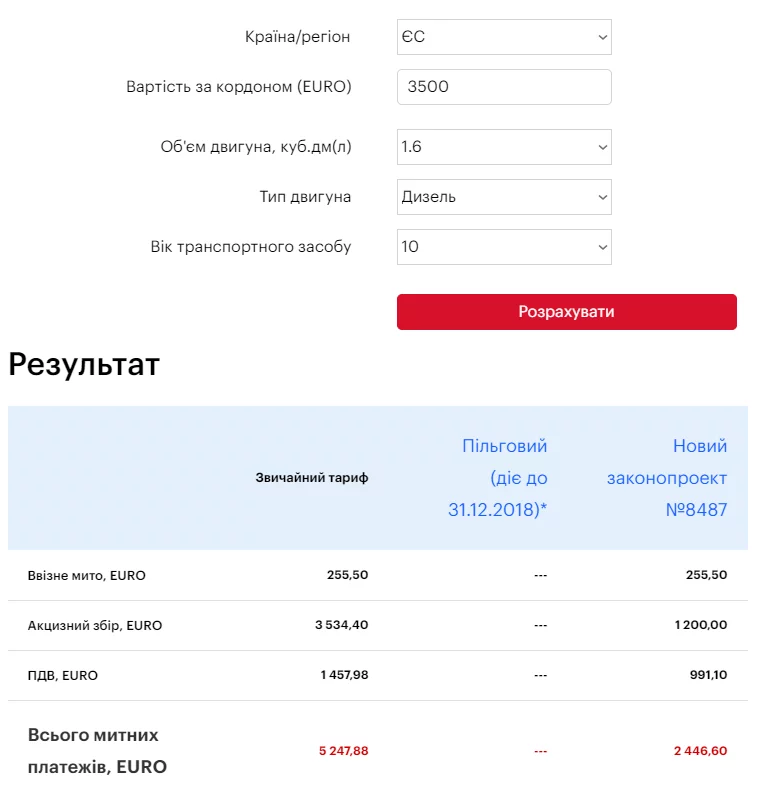Viewport: 761px width, 798px height.
Task: Click the Звичайний тариф column header
Action: (x=312, y=478)
